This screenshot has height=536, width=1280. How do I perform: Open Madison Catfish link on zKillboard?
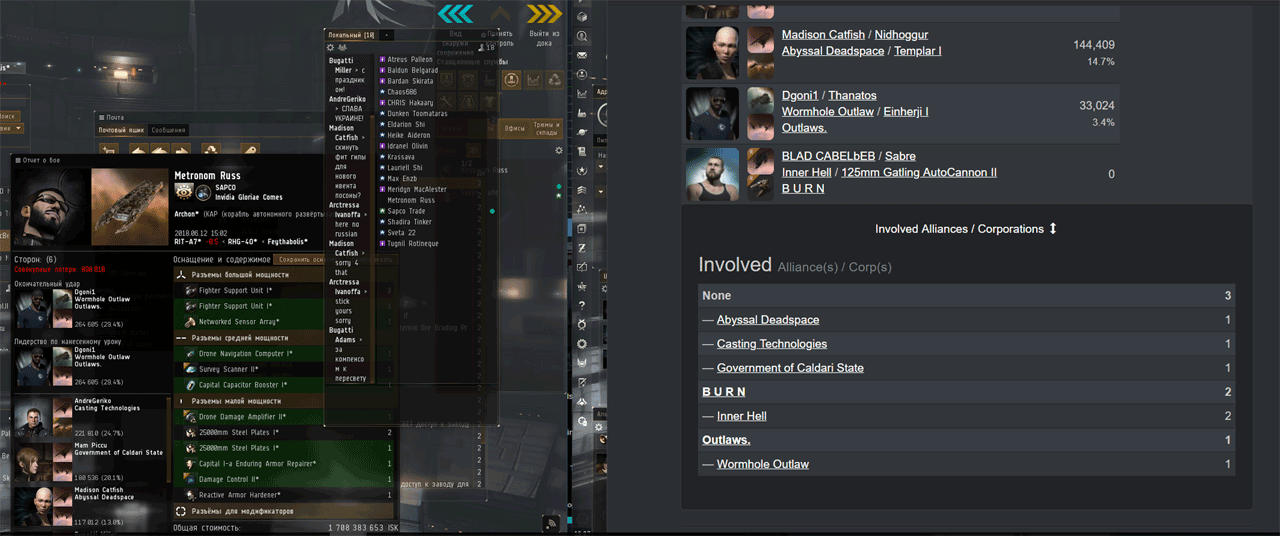(824, 35)
